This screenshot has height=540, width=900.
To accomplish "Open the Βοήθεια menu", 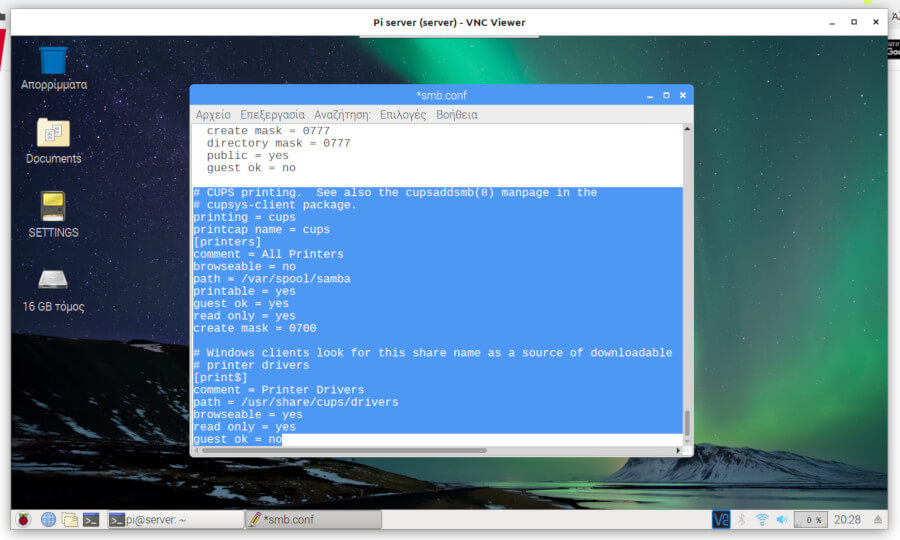I will [x=456, y=115].
